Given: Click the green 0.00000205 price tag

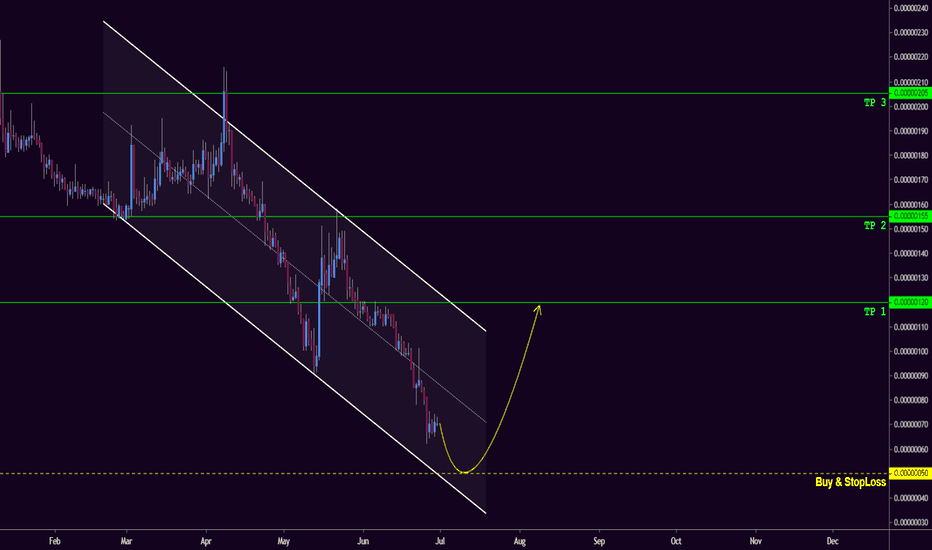Looking at the screenshot, I should pos(911,93).
